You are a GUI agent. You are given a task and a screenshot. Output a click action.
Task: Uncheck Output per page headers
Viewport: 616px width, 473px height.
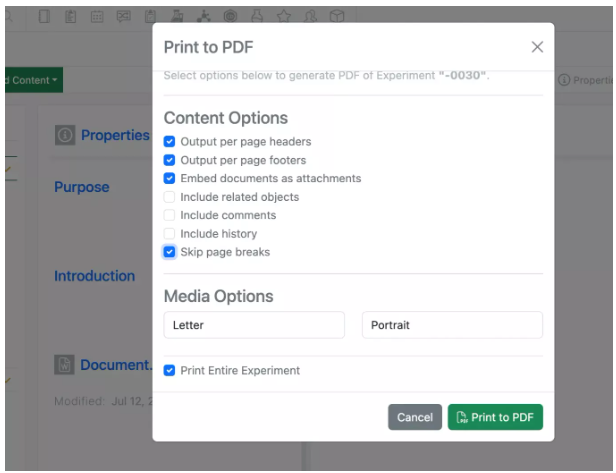coord(170,142)
